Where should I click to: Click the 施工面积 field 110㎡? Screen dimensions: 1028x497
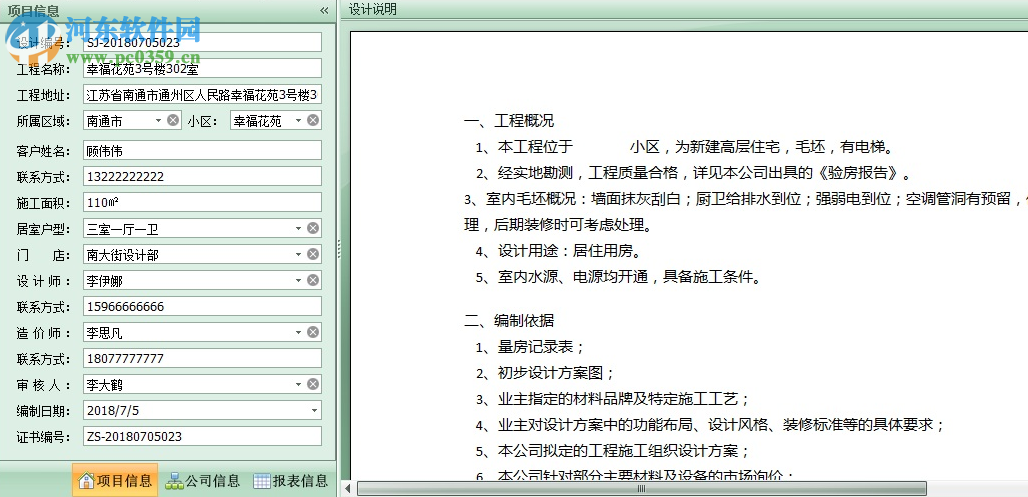203,203
